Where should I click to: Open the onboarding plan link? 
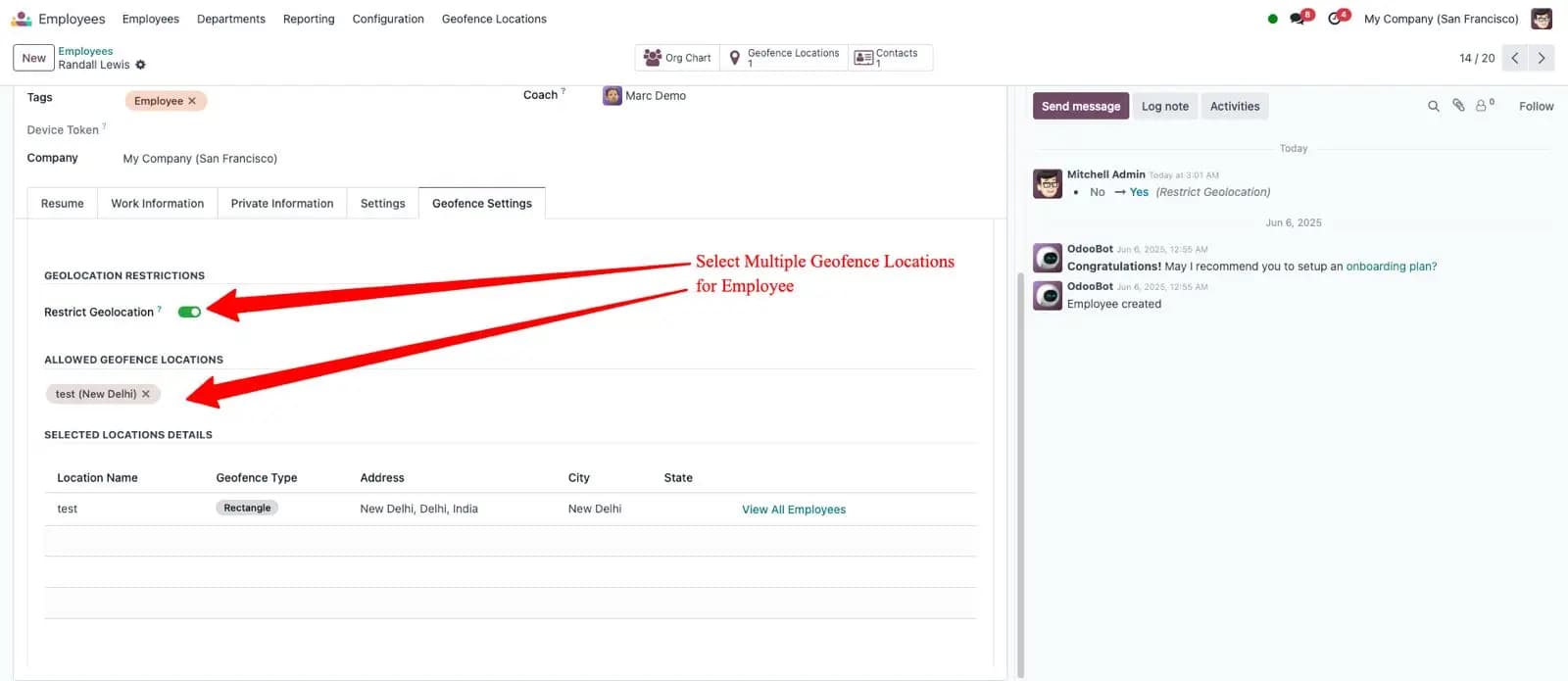click(x=1392, y=267)
